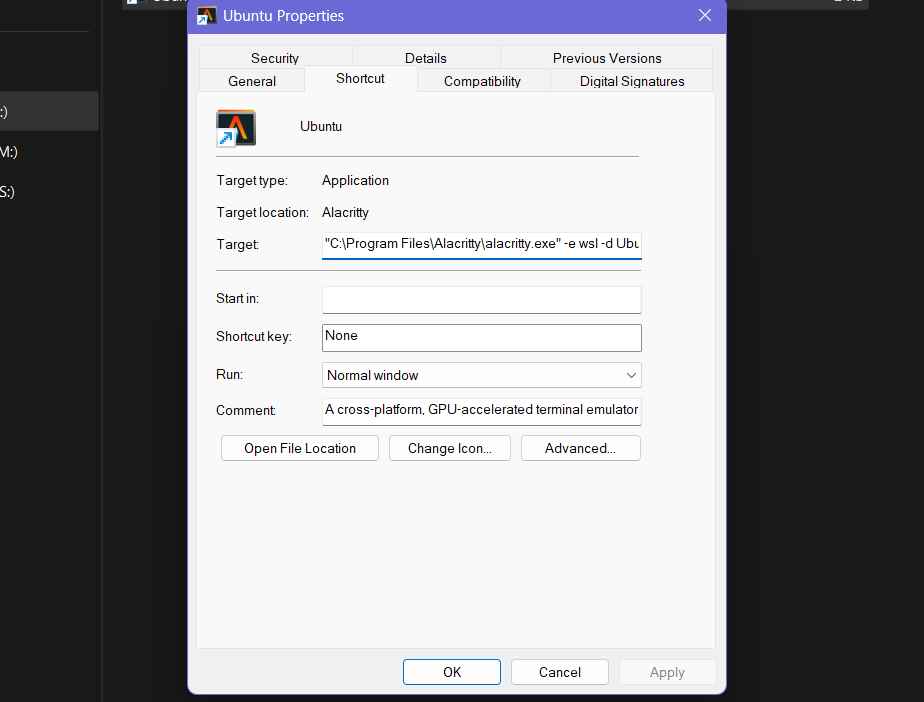Click the 'Alacritty' target location value

pos(345,212)
